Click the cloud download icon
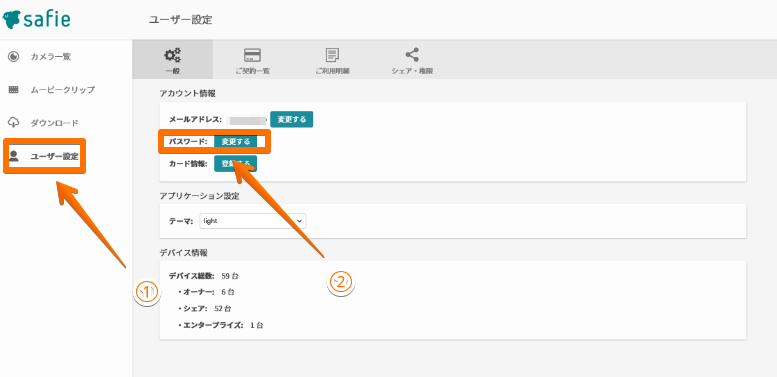The height and width of the screenshot is (377, 777). [14, 123]
